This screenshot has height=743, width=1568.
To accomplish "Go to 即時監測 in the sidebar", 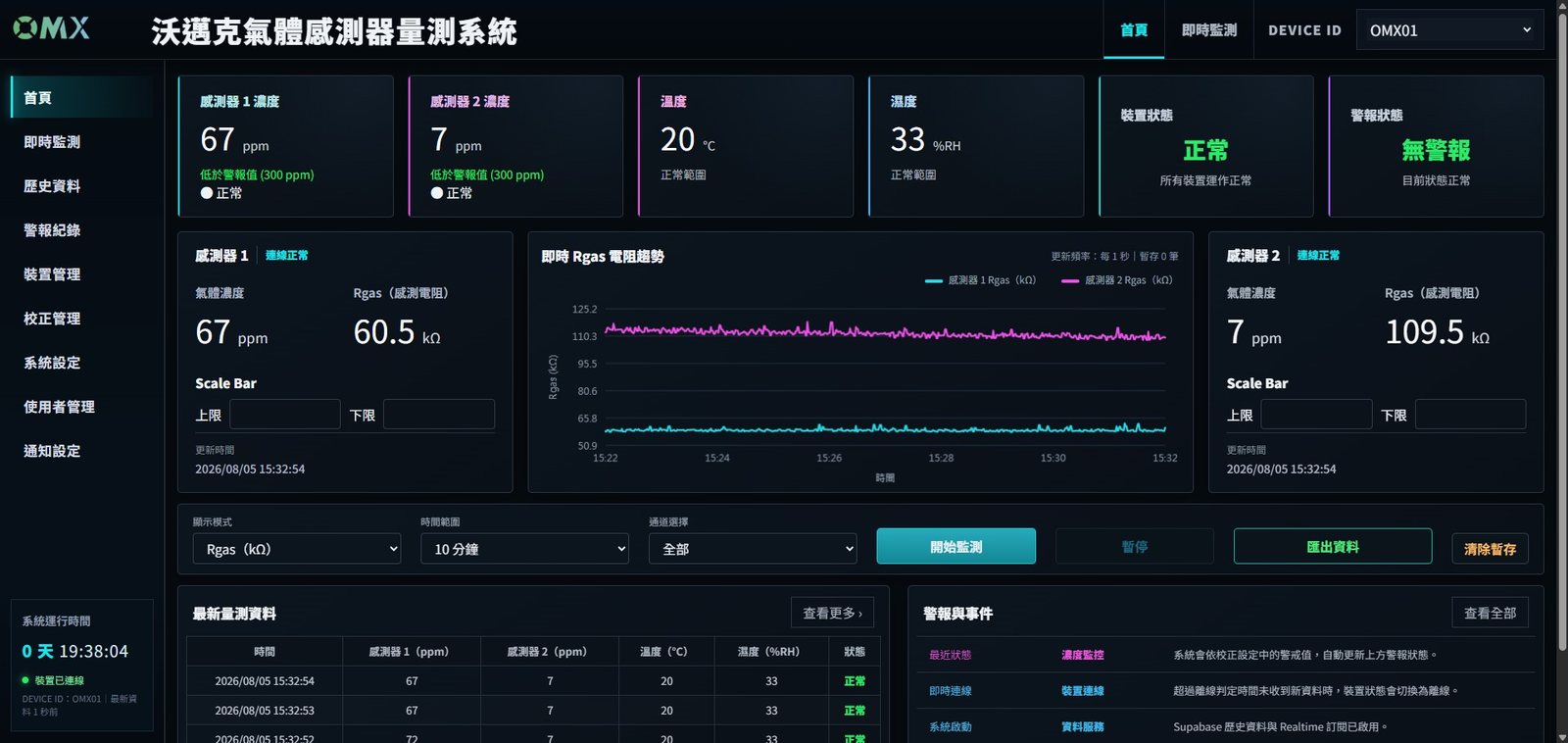I will (x=81, y=142).
